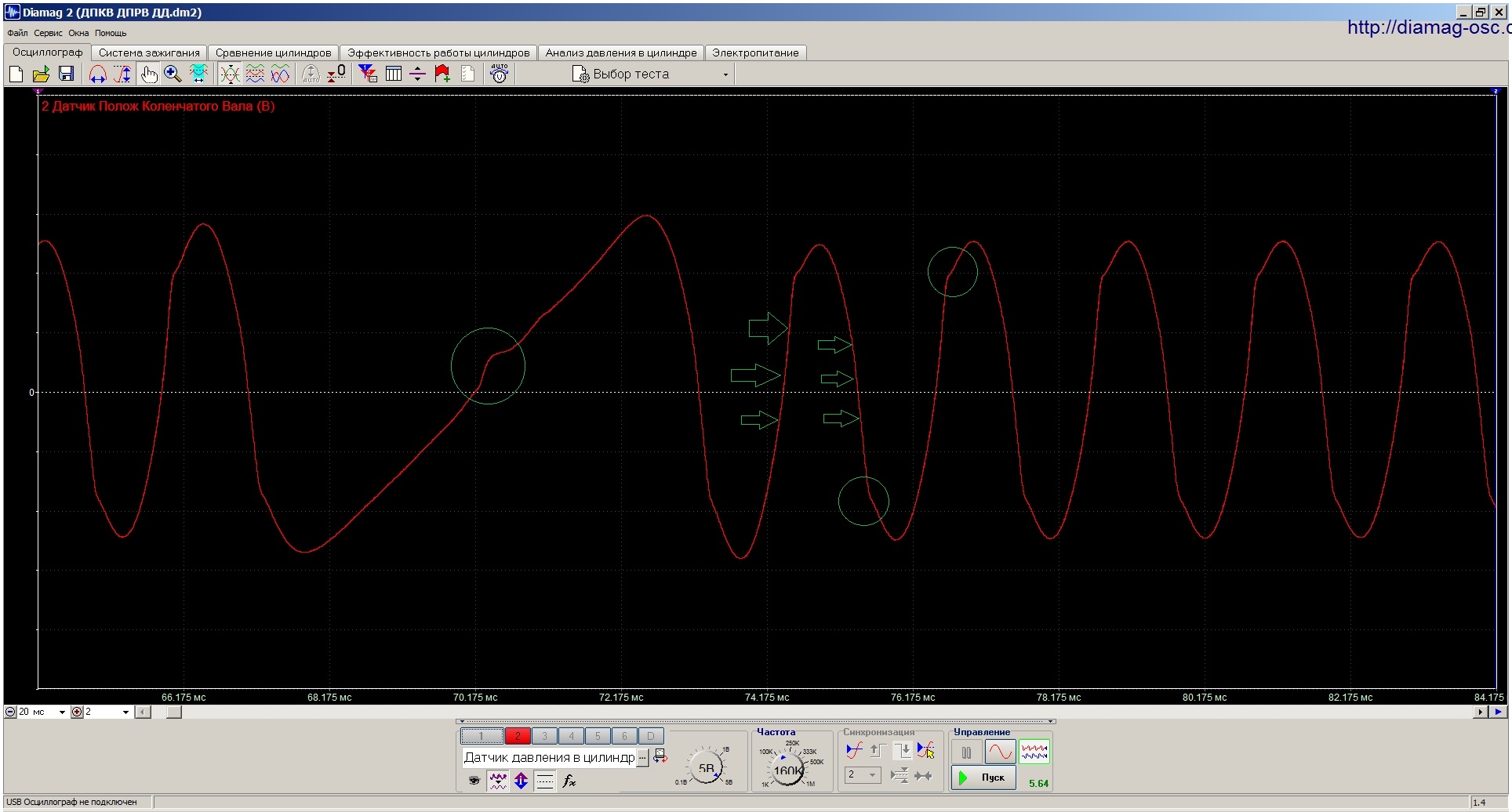This screenshot has width=1512, height=812.
Task: Click the table columns icon
Action: 394,74
